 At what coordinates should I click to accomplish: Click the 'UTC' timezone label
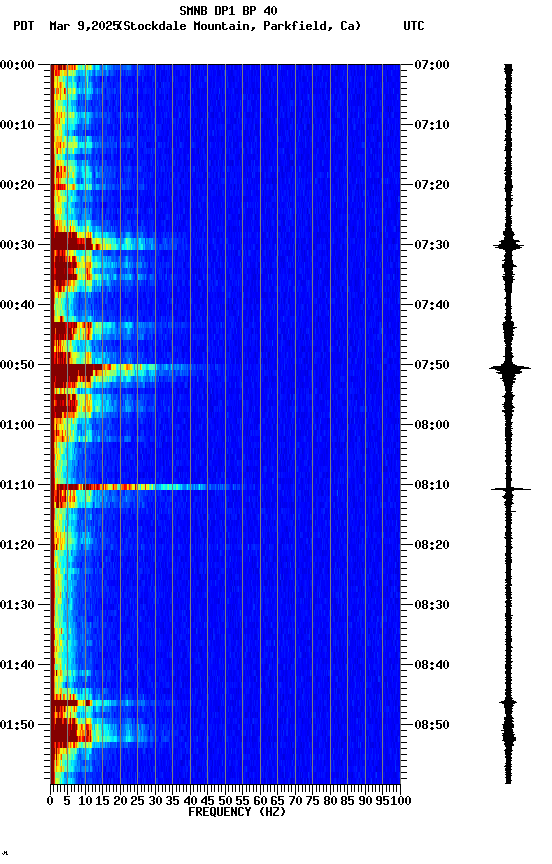(414, 26)
